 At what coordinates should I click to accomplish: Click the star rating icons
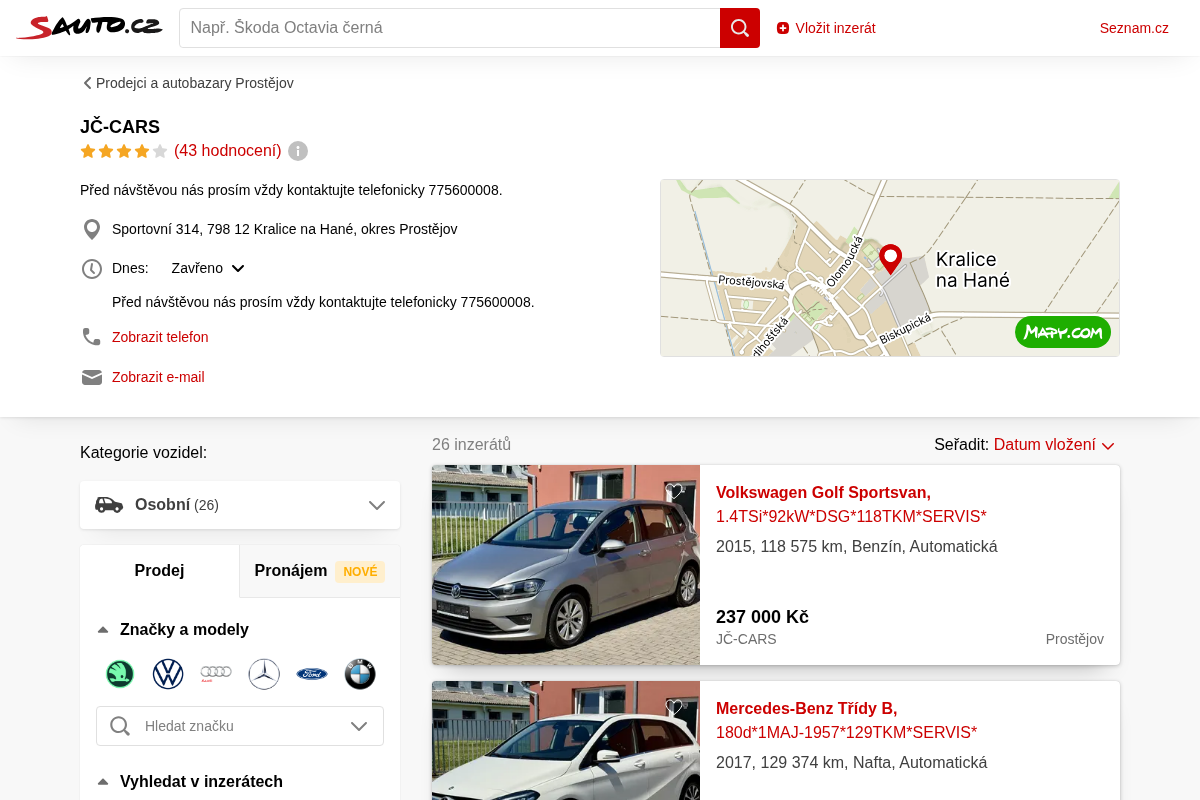(124, 151)
